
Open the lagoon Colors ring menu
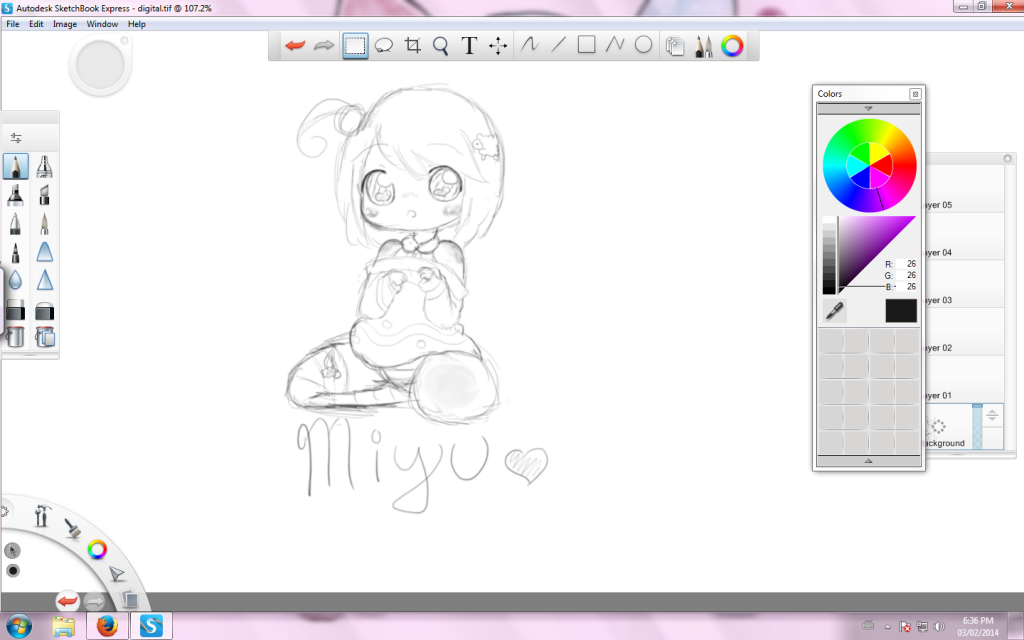tap(97, 550)
